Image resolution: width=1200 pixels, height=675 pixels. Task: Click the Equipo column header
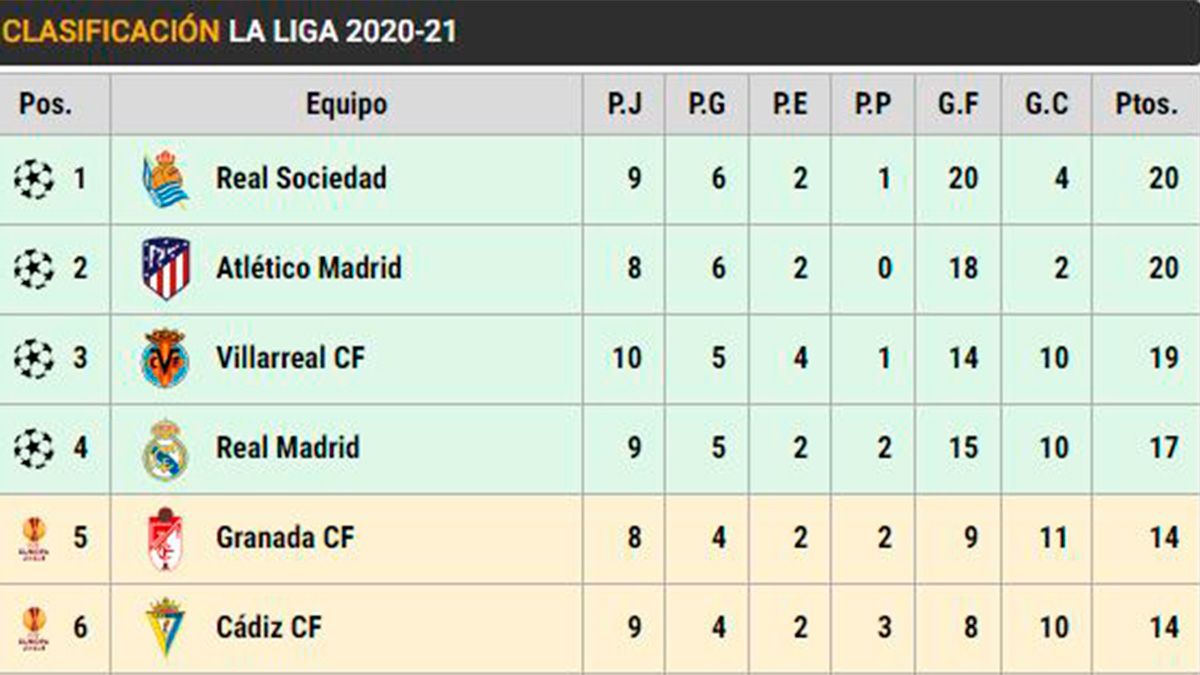(x=346, y=104)
